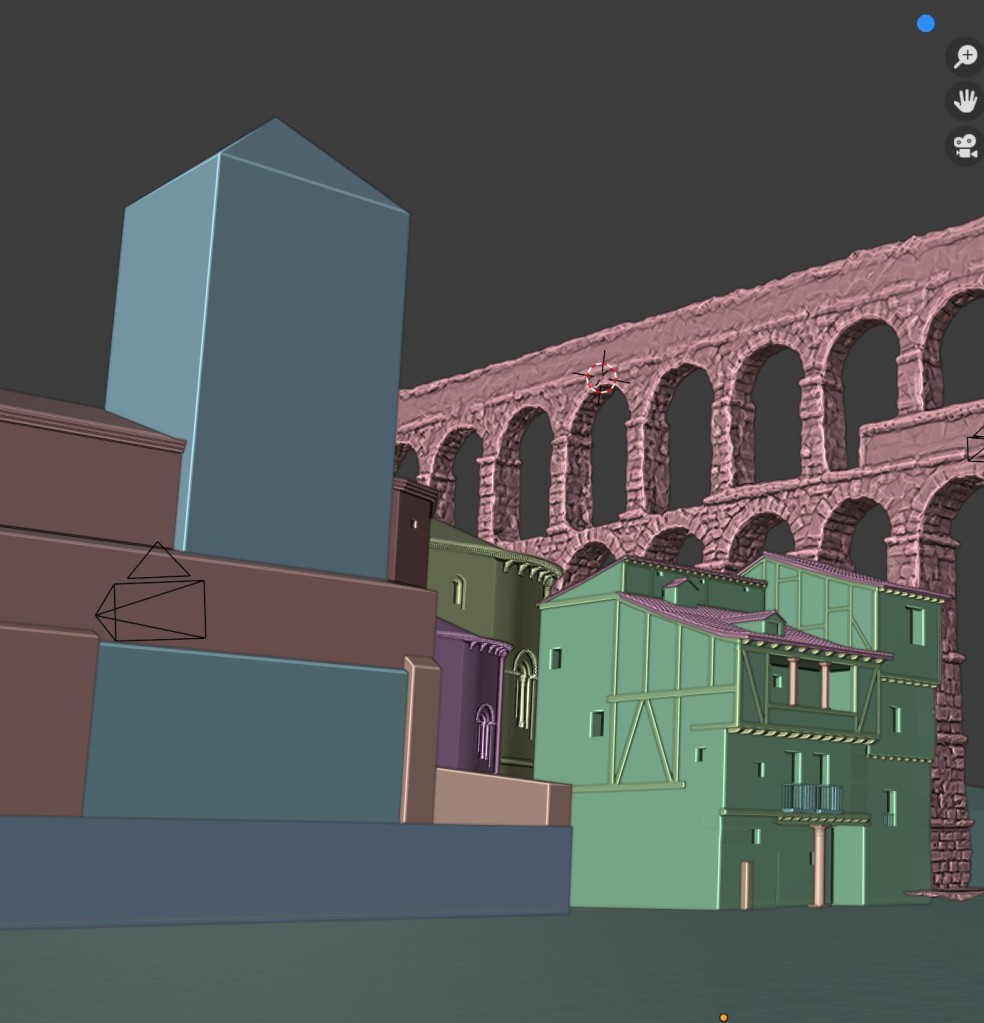Viewport: 984px width, 1023px height.
Task: Select the wireframe camera object on brown wall
Action: click(157, 605)
